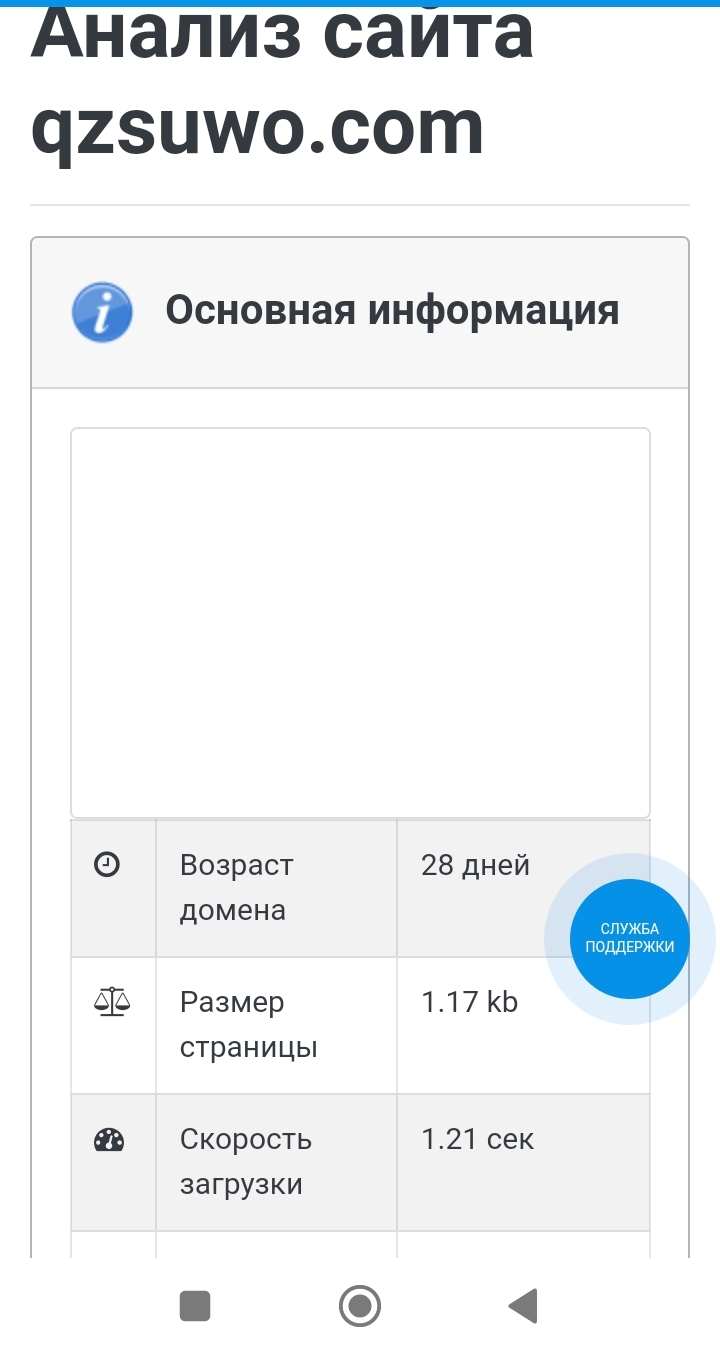The height and width of the screenshot is (1354, 720).
Task: Tap the Android home circle button
Action: [x=360, y=1306]
